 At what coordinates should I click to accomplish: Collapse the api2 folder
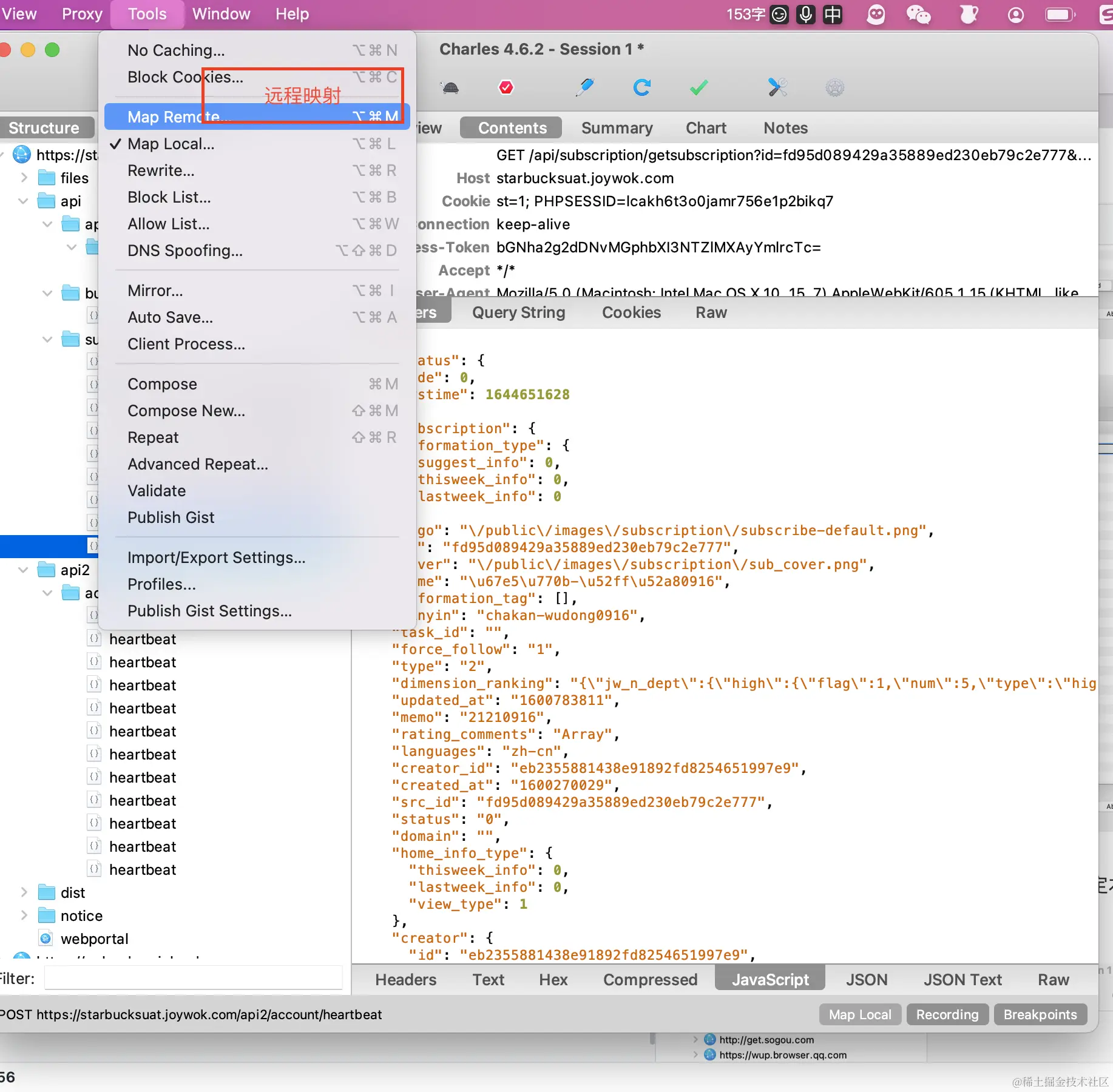click(x=24, y=570)
